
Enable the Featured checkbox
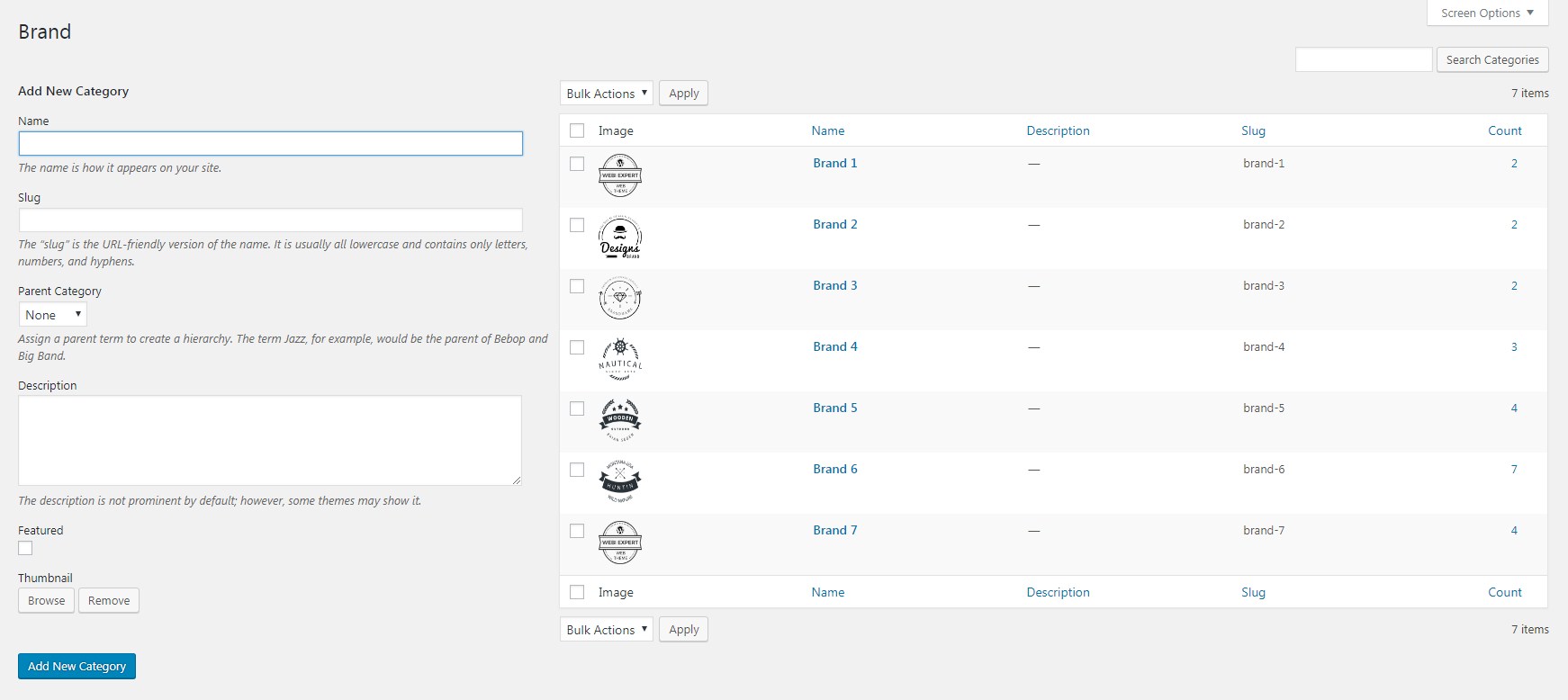25,548
